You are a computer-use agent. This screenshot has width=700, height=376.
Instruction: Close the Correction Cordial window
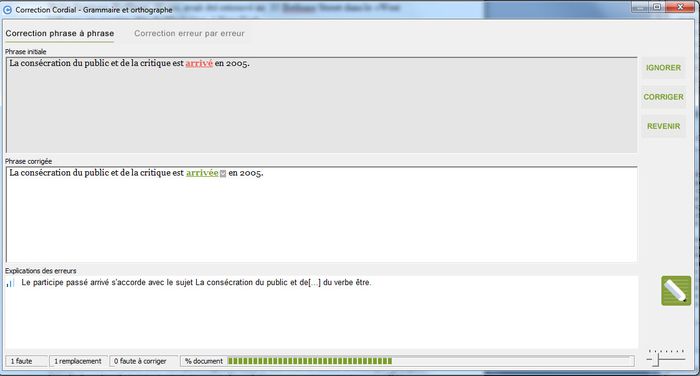(680, 7)
